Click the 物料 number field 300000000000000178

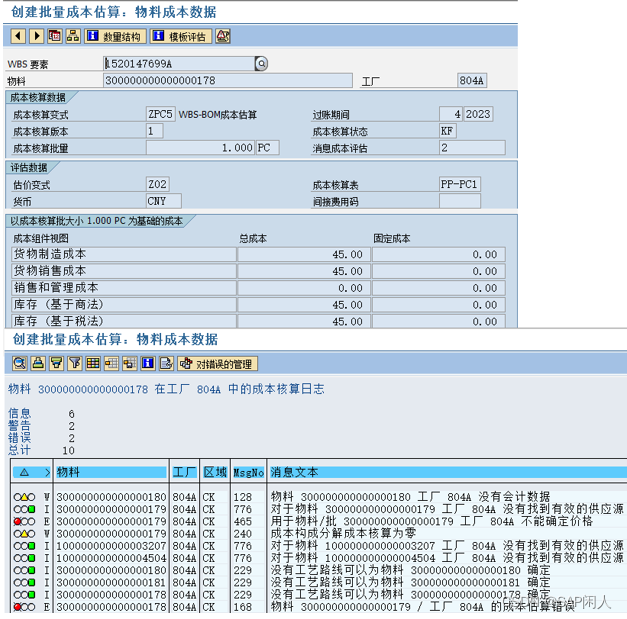pos(228,80)
